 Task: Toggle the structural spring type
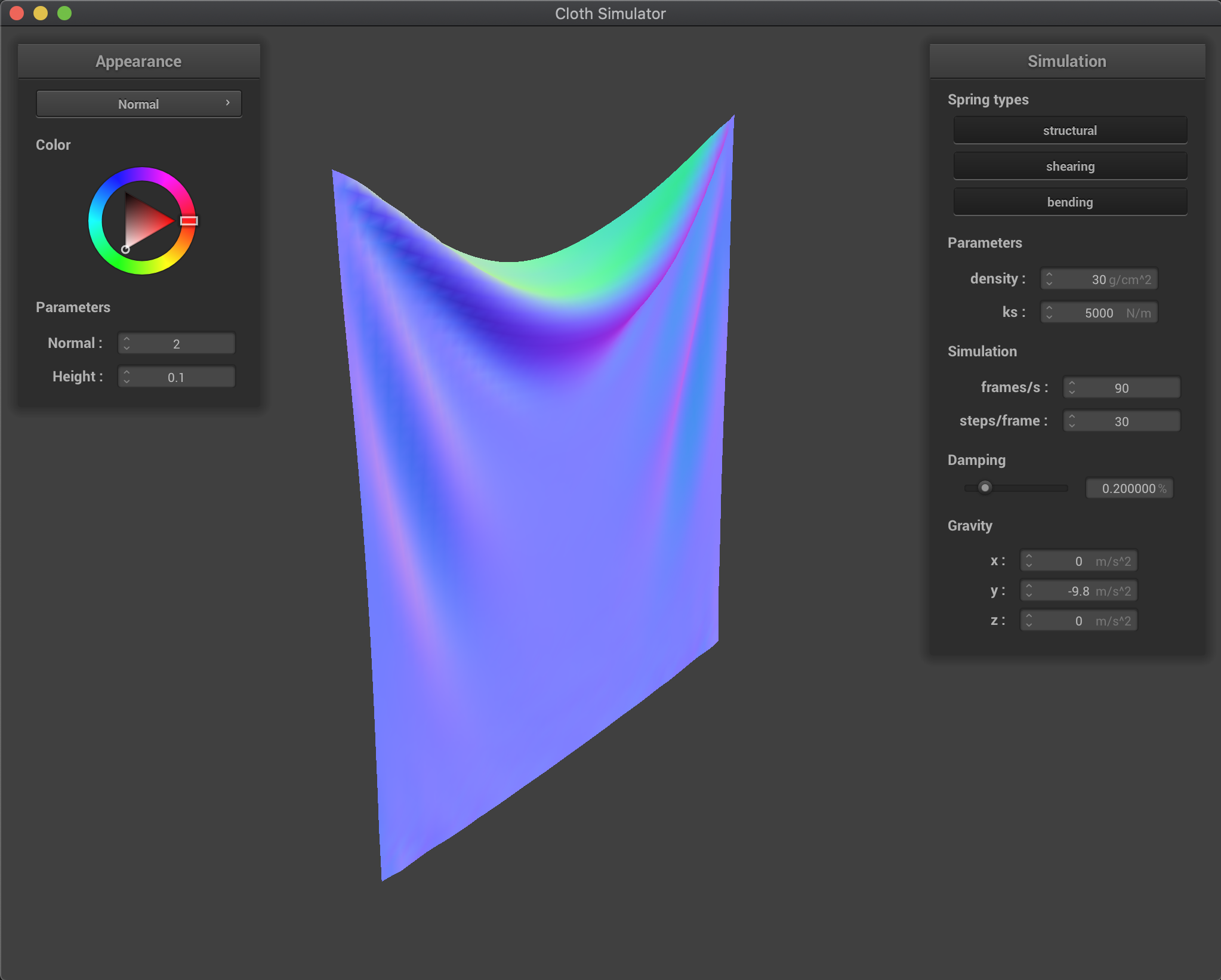click(x=1069, y=131)
